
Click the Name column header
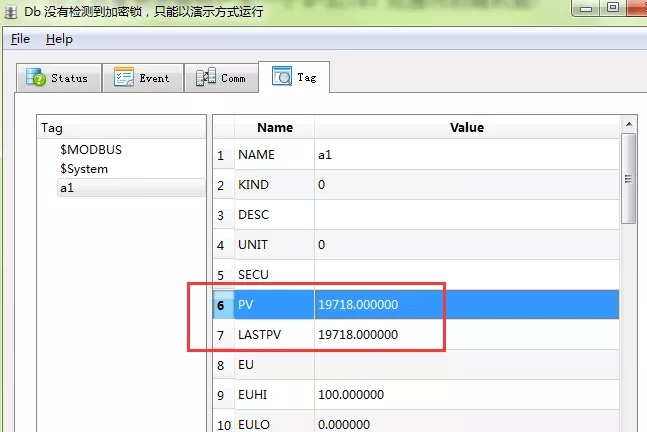tap(275, 127)
